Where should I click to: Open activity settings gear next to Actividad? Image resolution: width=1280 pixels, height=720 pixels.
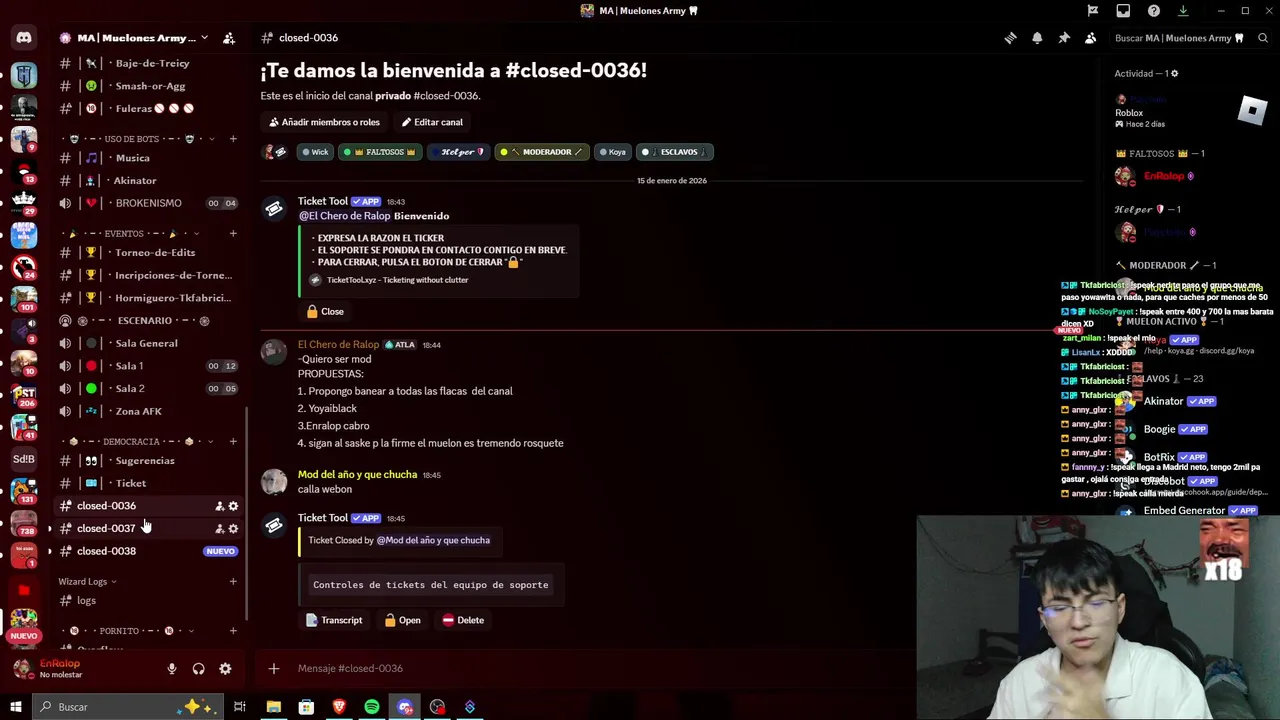pyautogui.click(x=1174, y=73)
